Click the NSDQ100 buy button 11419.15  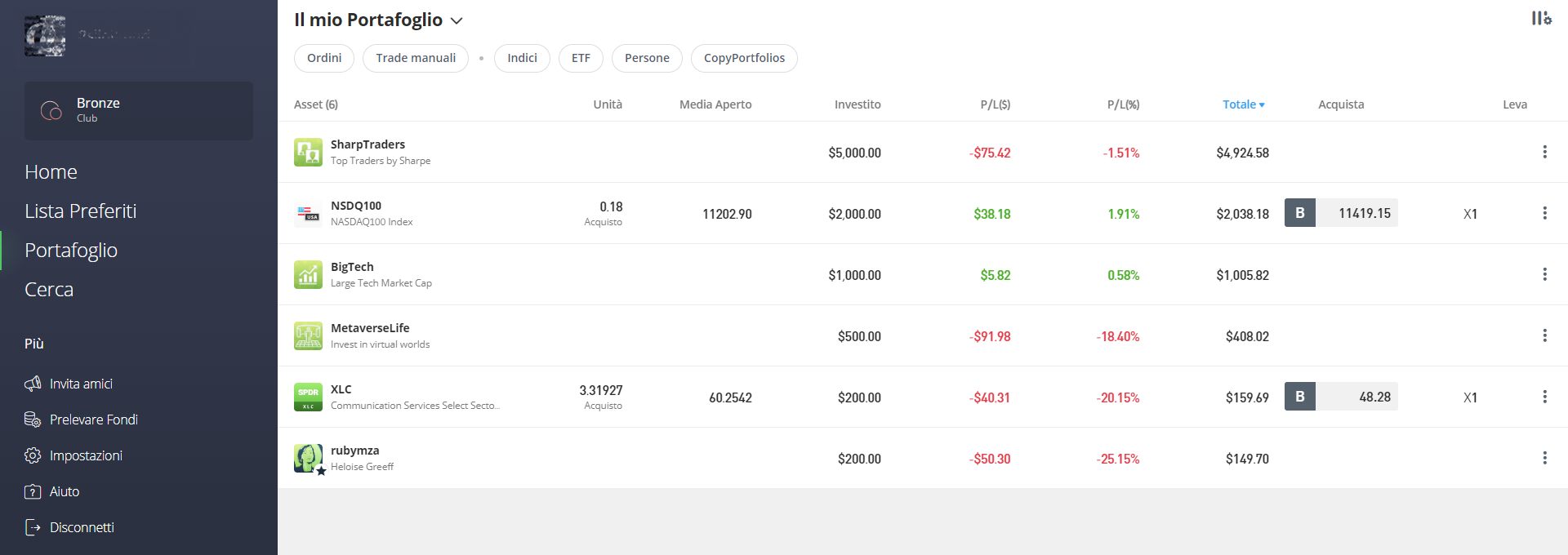pos(1341,213)
